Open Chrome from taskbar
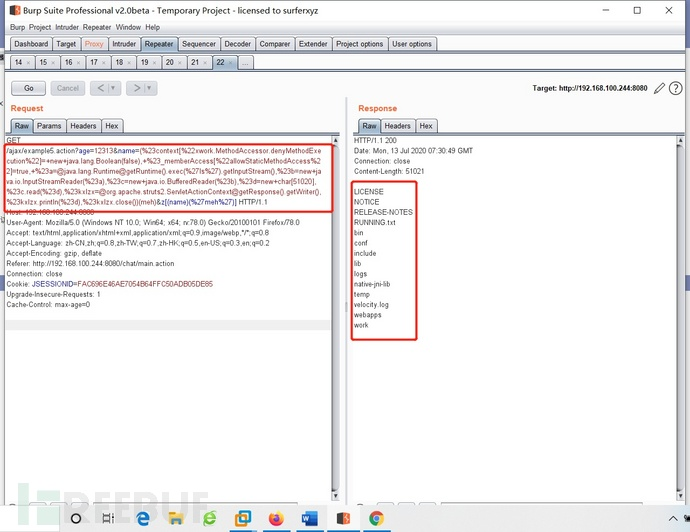The image size is (690, 532). pos(376,518)
